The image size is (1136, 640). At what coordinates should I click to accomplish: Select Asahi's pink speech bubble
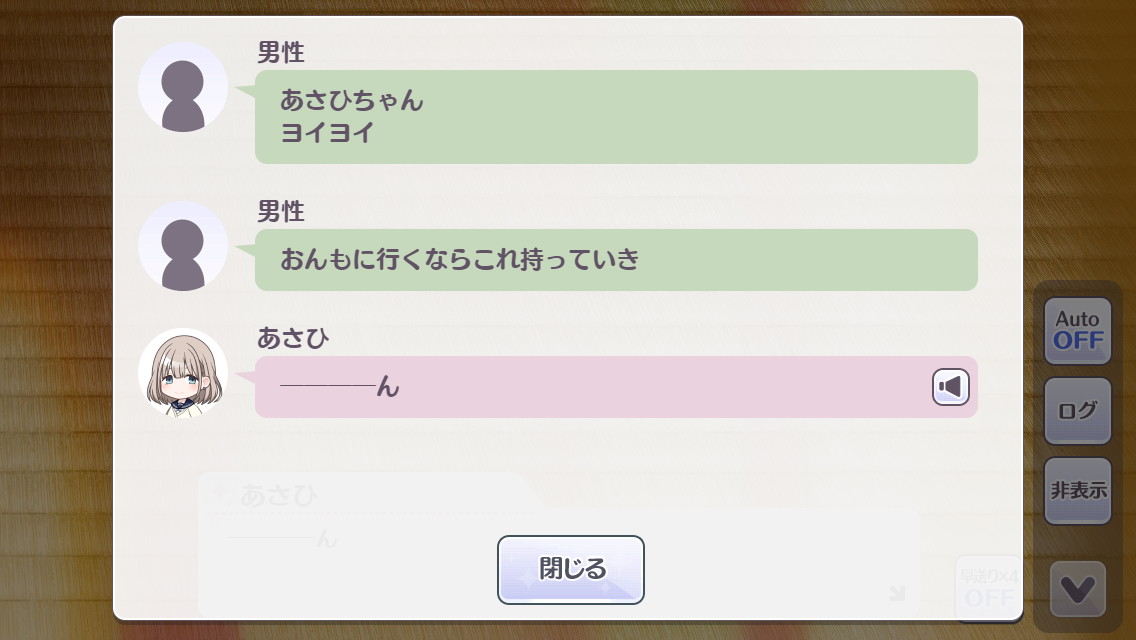coord(590,387)
